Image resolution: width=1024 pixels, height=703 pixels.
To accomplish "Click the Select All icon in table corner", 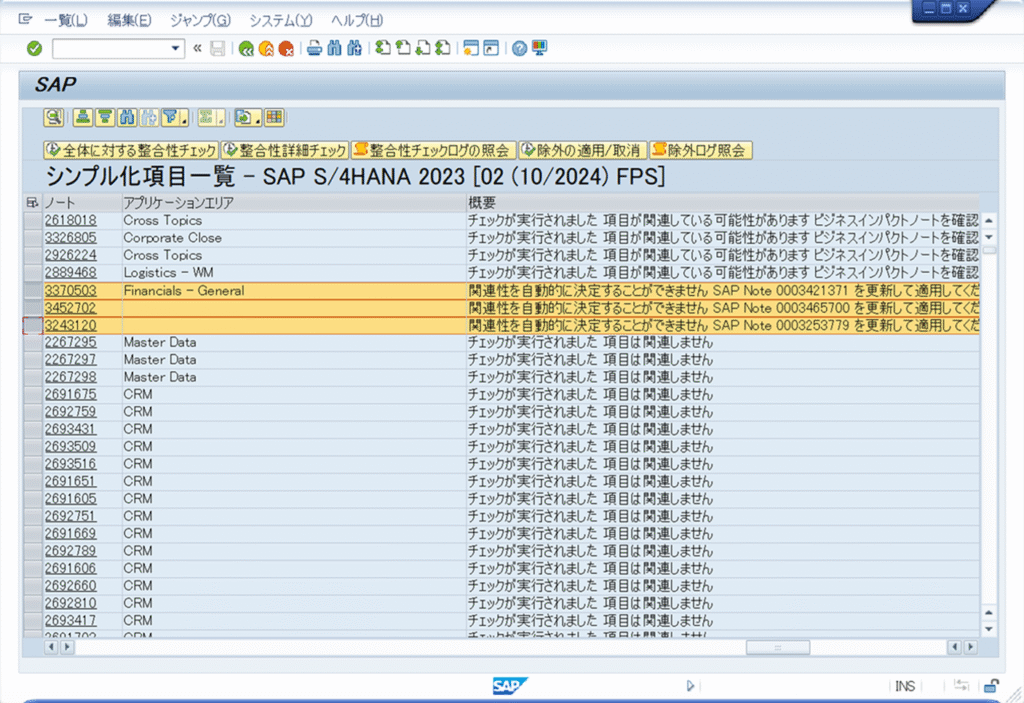I will click(x=32, y=203).
